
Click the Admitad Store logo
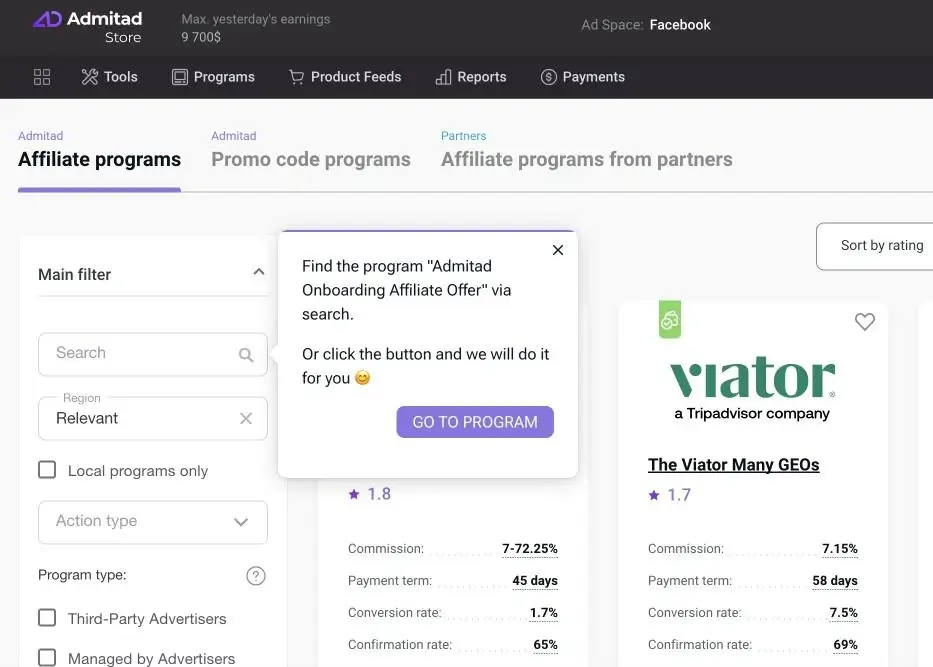tap(87, 27)
